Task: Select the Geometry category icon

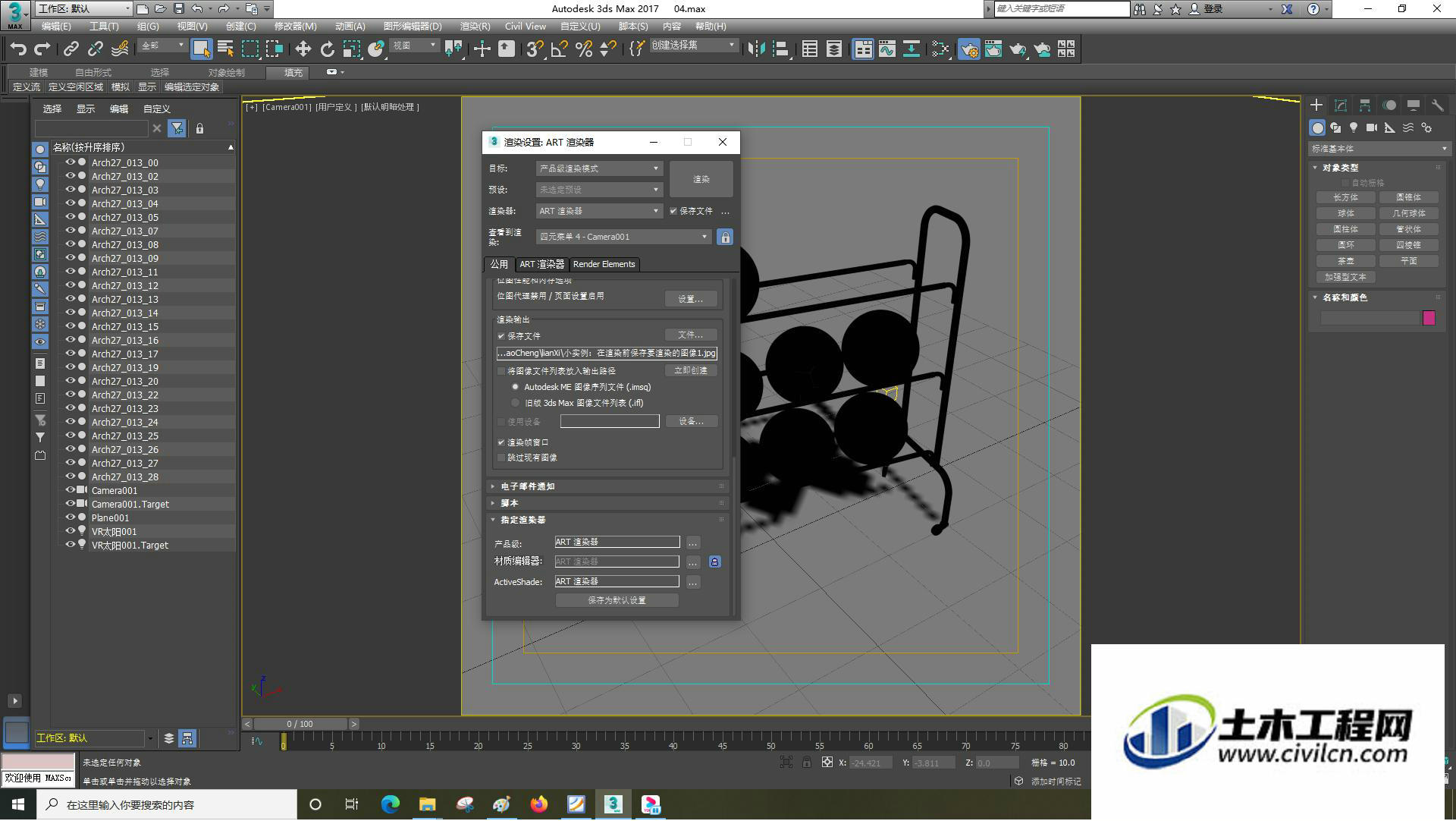Action: point(1318,127)
